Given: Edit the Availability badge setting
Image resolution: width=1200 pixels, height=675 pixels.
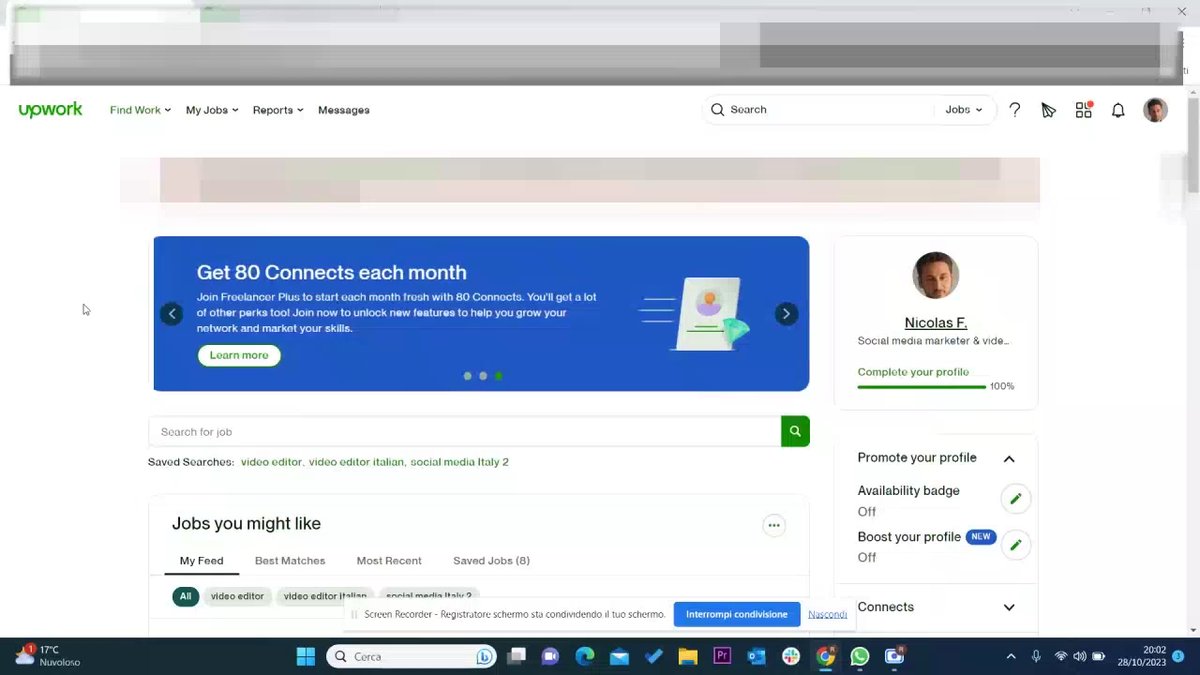Looking at the screenshot, I should [1015, 498].
